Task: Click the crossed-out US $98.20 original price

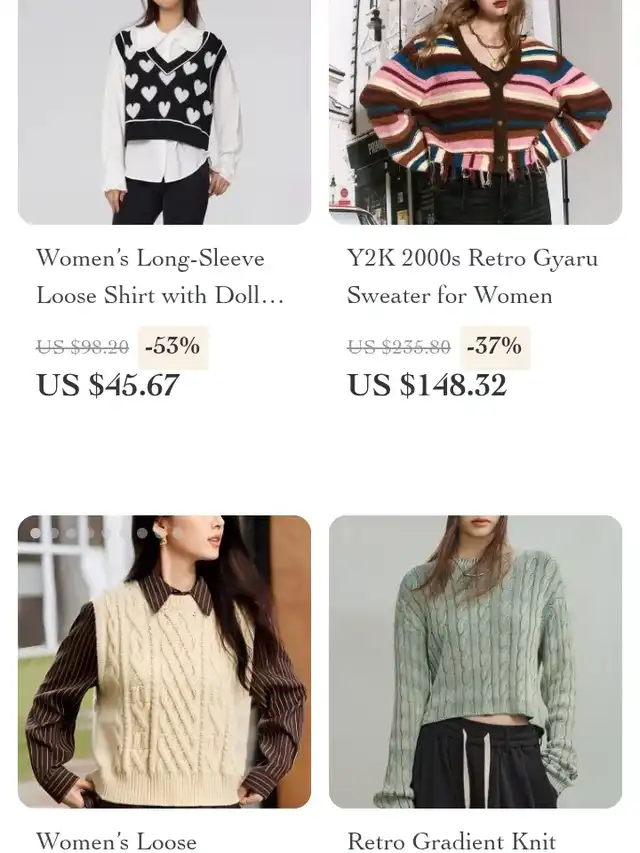Action: point(82,347)
